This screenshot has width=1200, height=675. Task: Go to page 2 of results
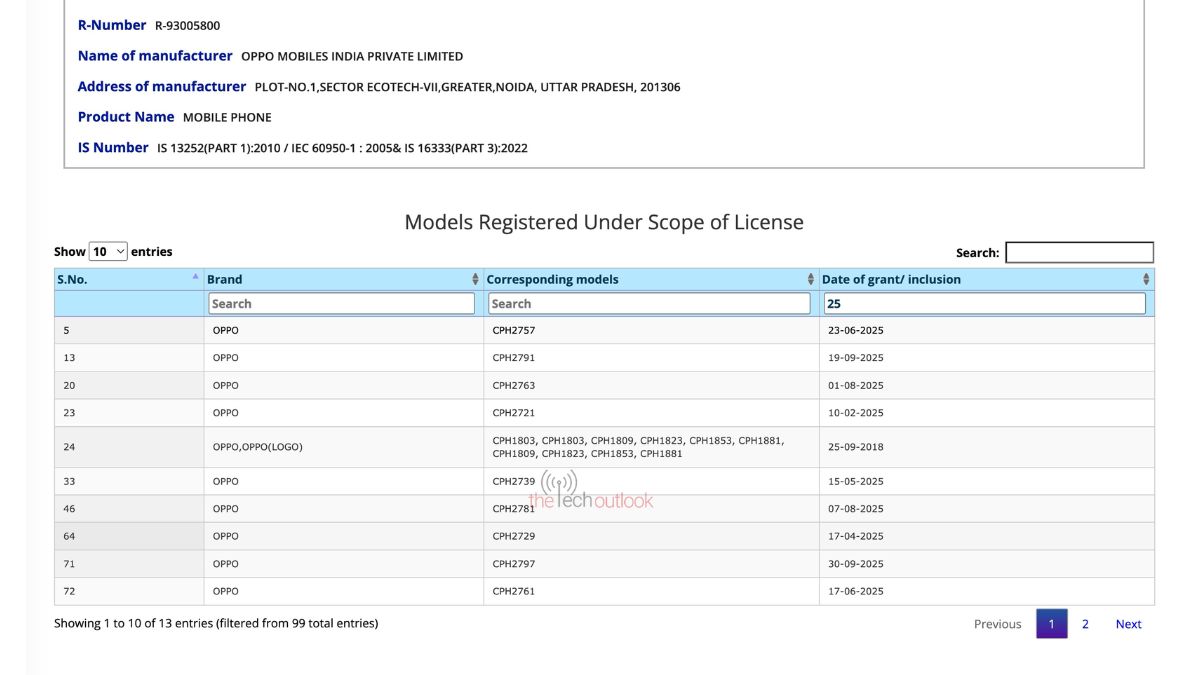click(1084, 623)
